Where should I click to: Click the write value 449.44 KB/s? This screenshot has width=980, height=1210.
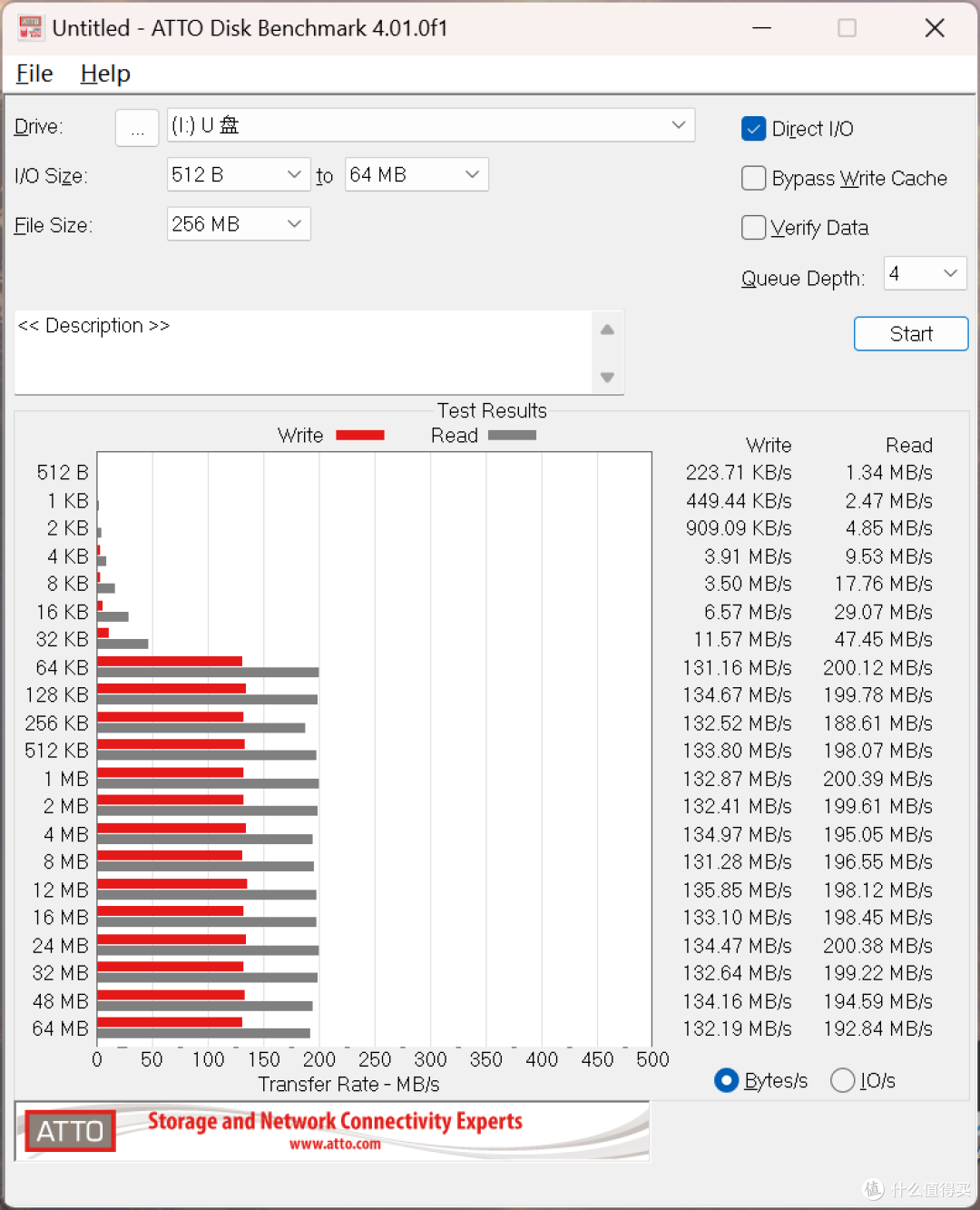pyautogui.click(x=739, y=501)
